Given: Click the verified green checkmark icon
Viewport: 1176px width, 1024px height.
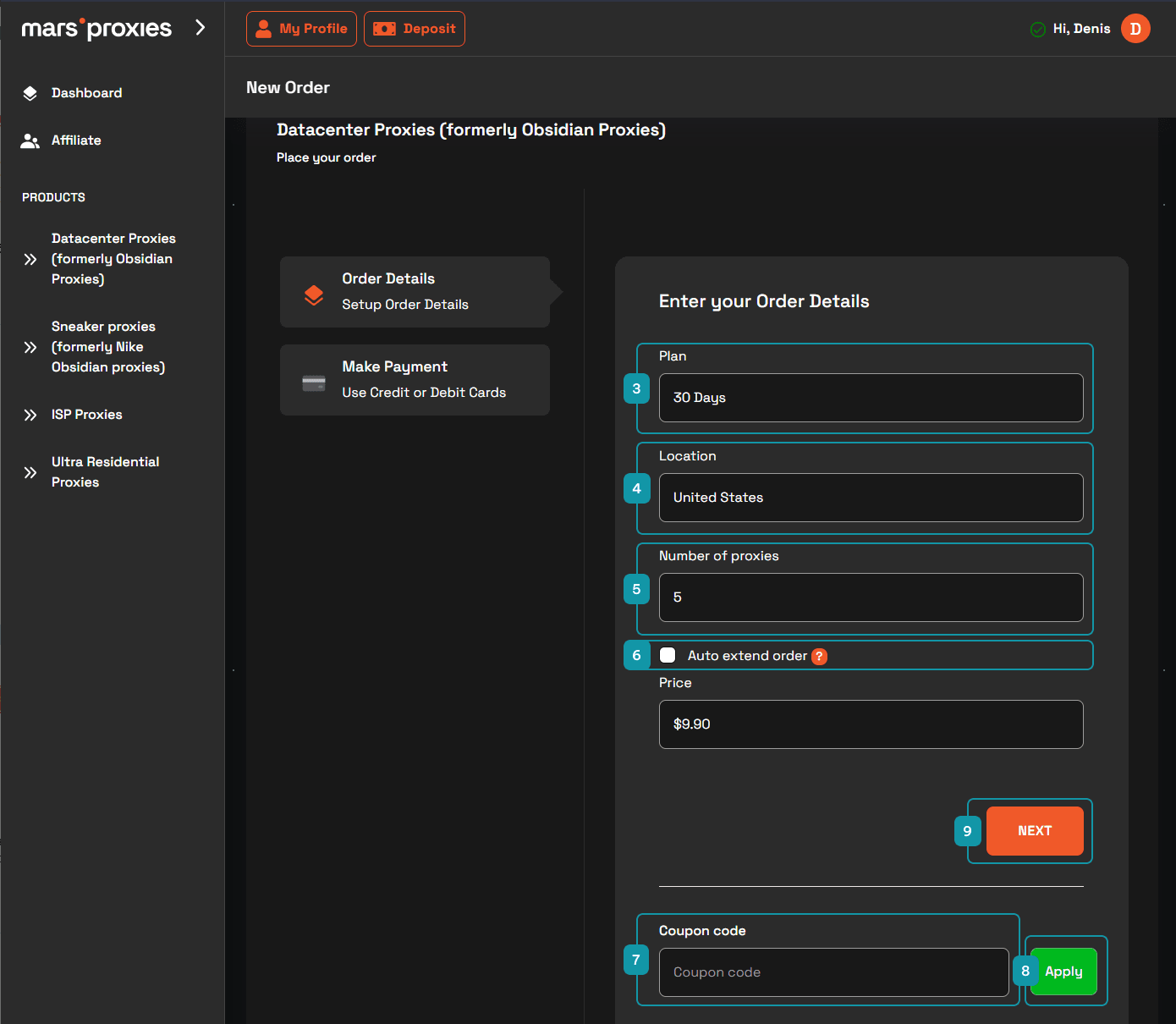Looking at the screenshot, I should click(1038, 30).
